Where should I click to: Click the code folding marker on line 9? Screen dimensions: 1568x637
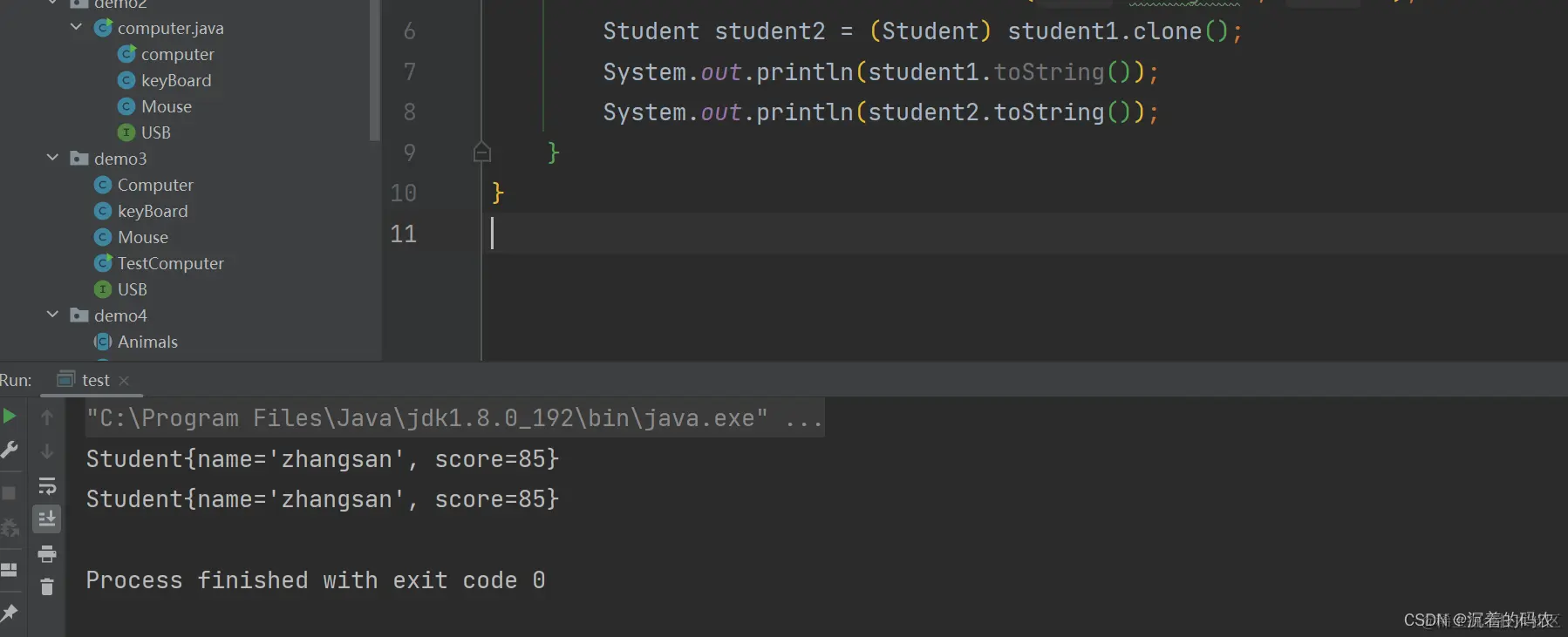pyautogui.click(x=482, y=152)
